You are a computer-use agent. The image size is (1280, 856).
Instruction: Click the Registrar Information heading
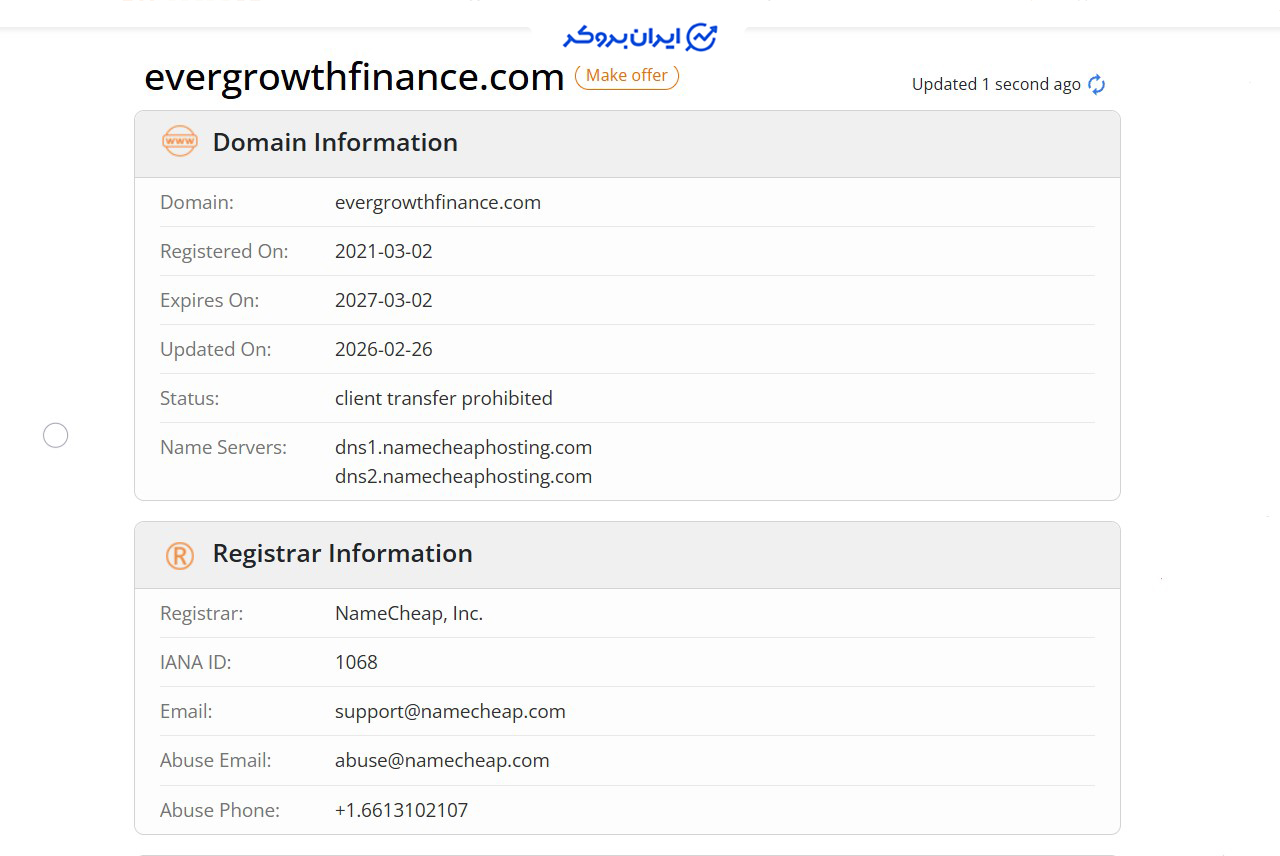coord(342,553)
